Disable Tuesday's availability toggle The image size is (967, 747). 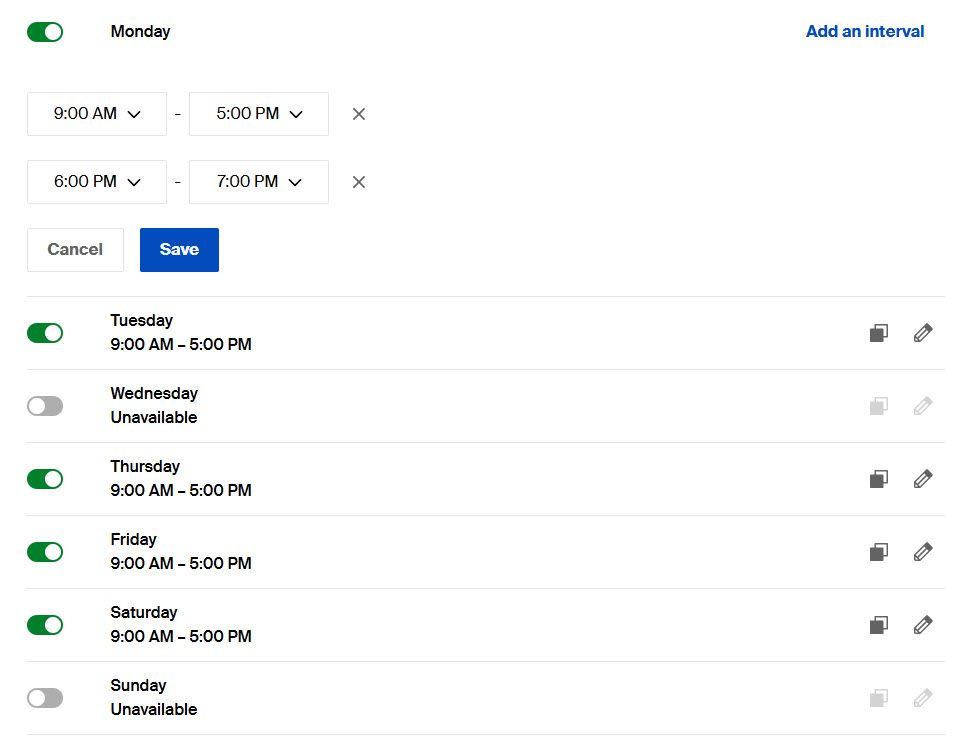coord(45,332)
